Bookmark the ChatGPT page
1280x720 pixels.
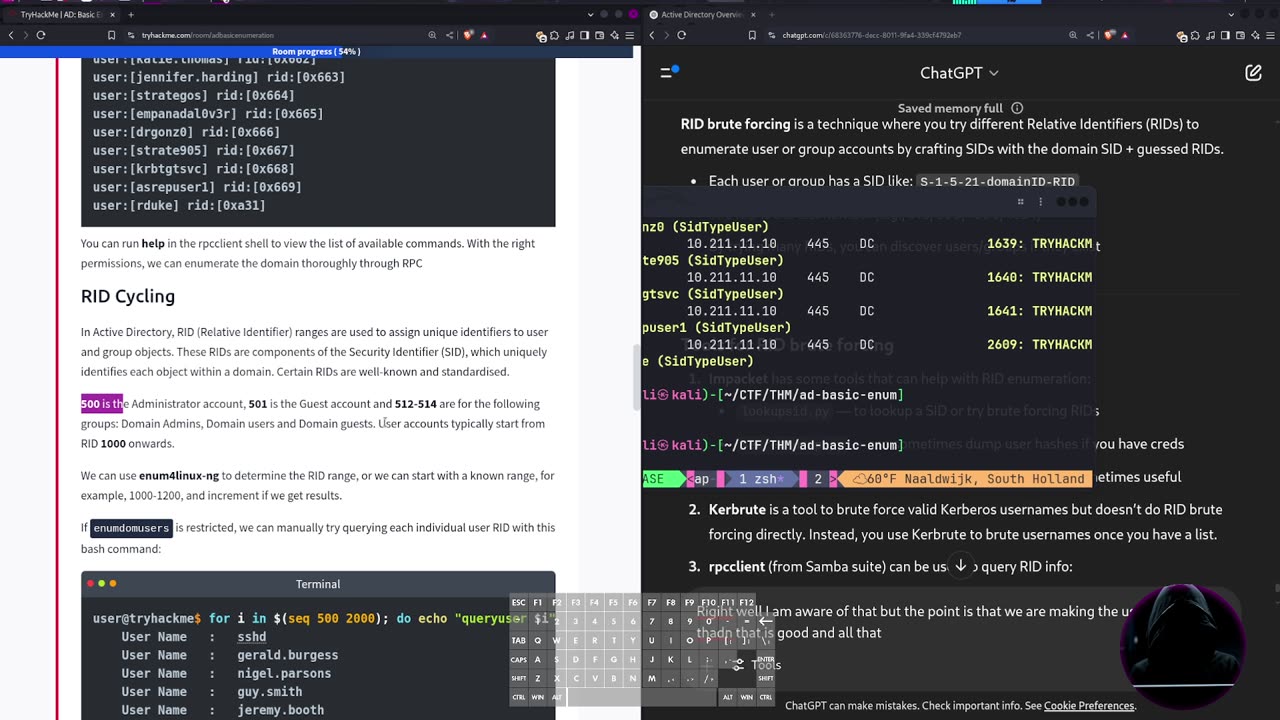[x=752, y=35]
